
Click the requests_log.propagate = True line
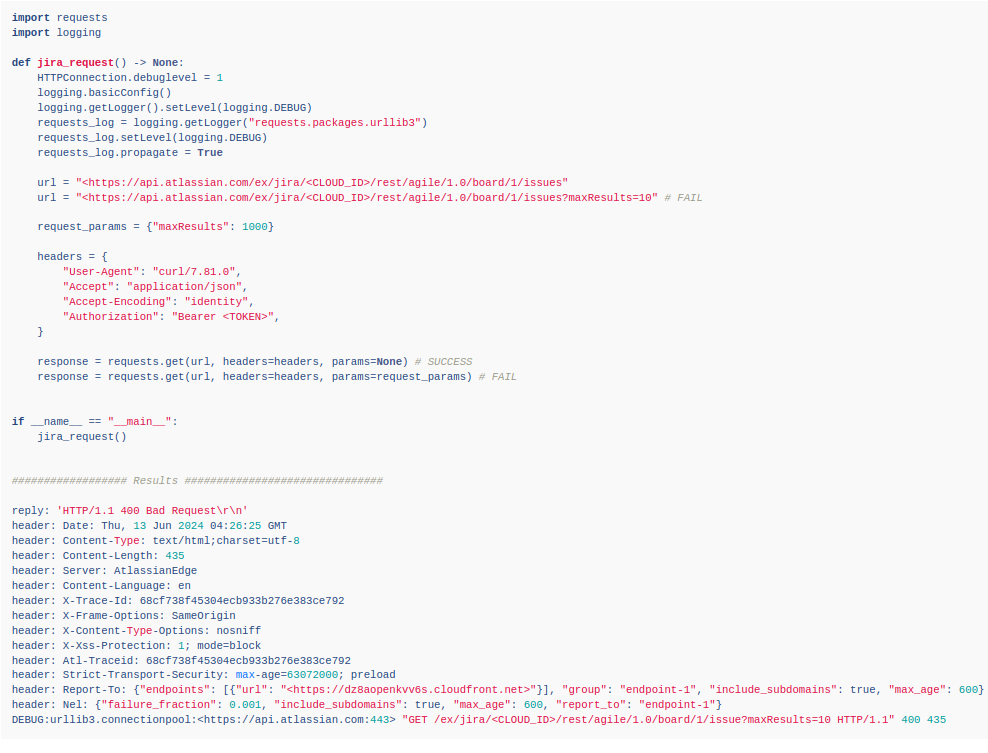point(130,152)
